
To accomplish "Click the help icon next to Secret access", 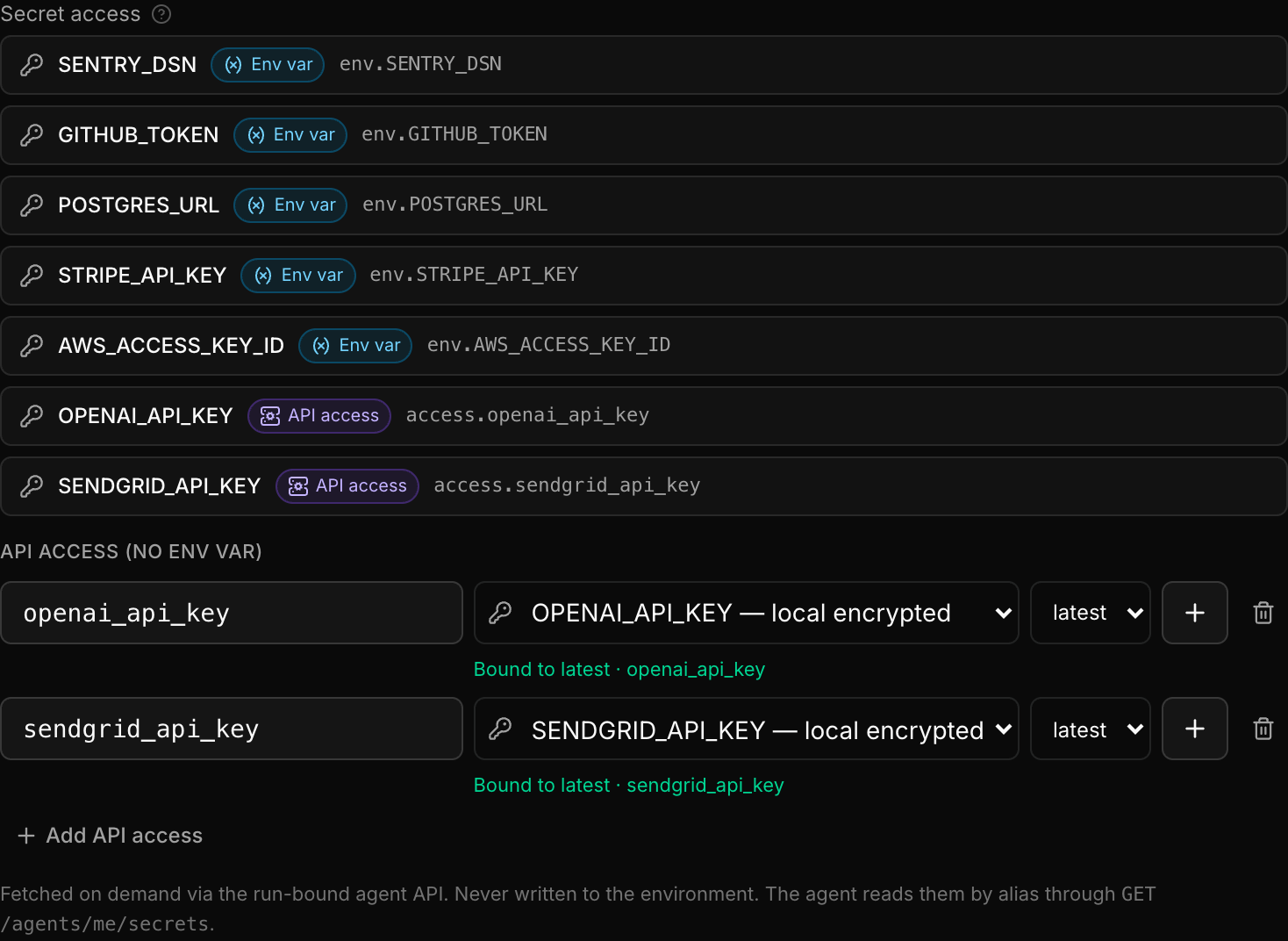I will (161, 14).
